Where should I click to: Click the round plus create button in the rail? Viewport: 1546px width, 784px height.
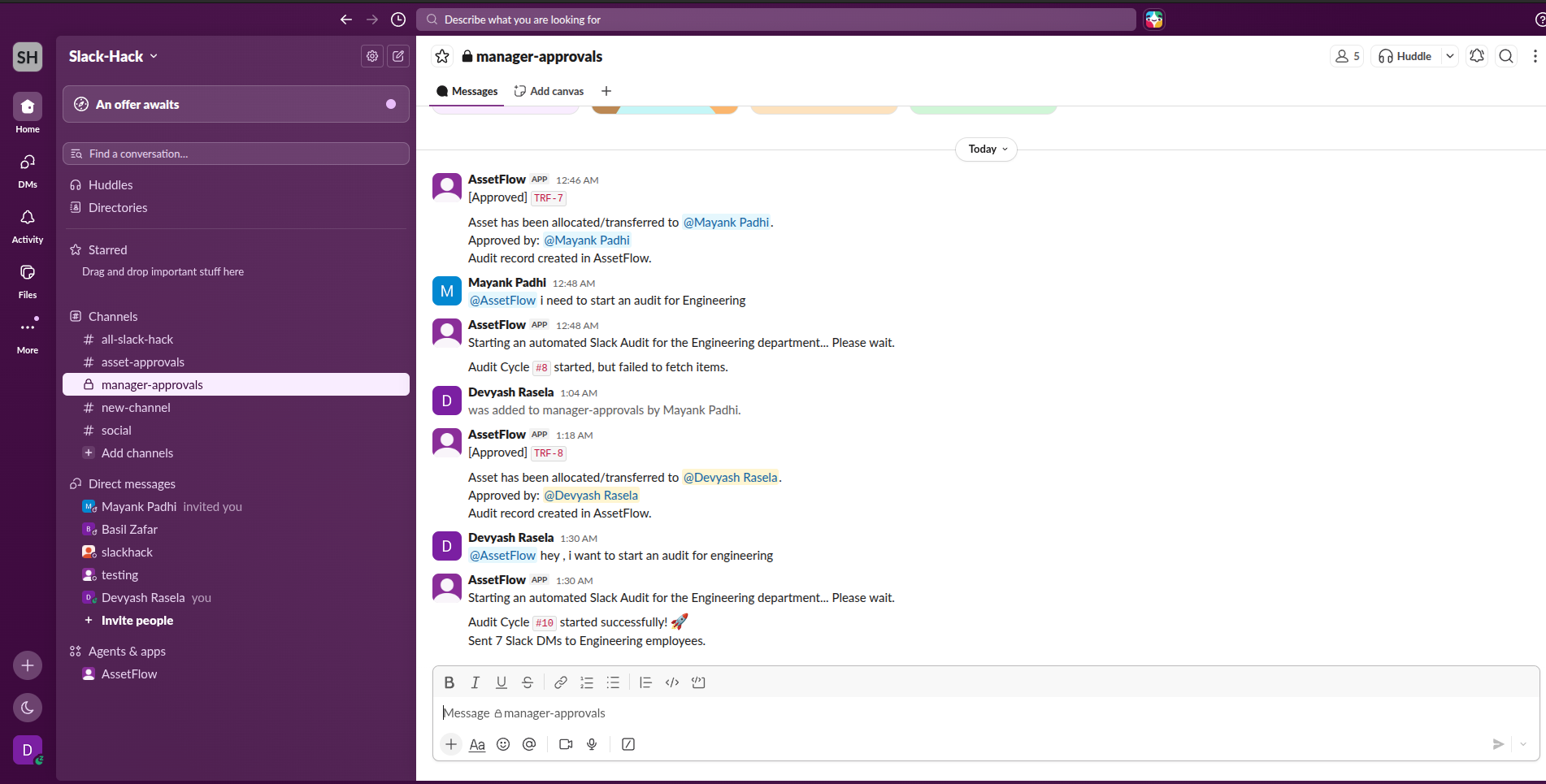28,665
